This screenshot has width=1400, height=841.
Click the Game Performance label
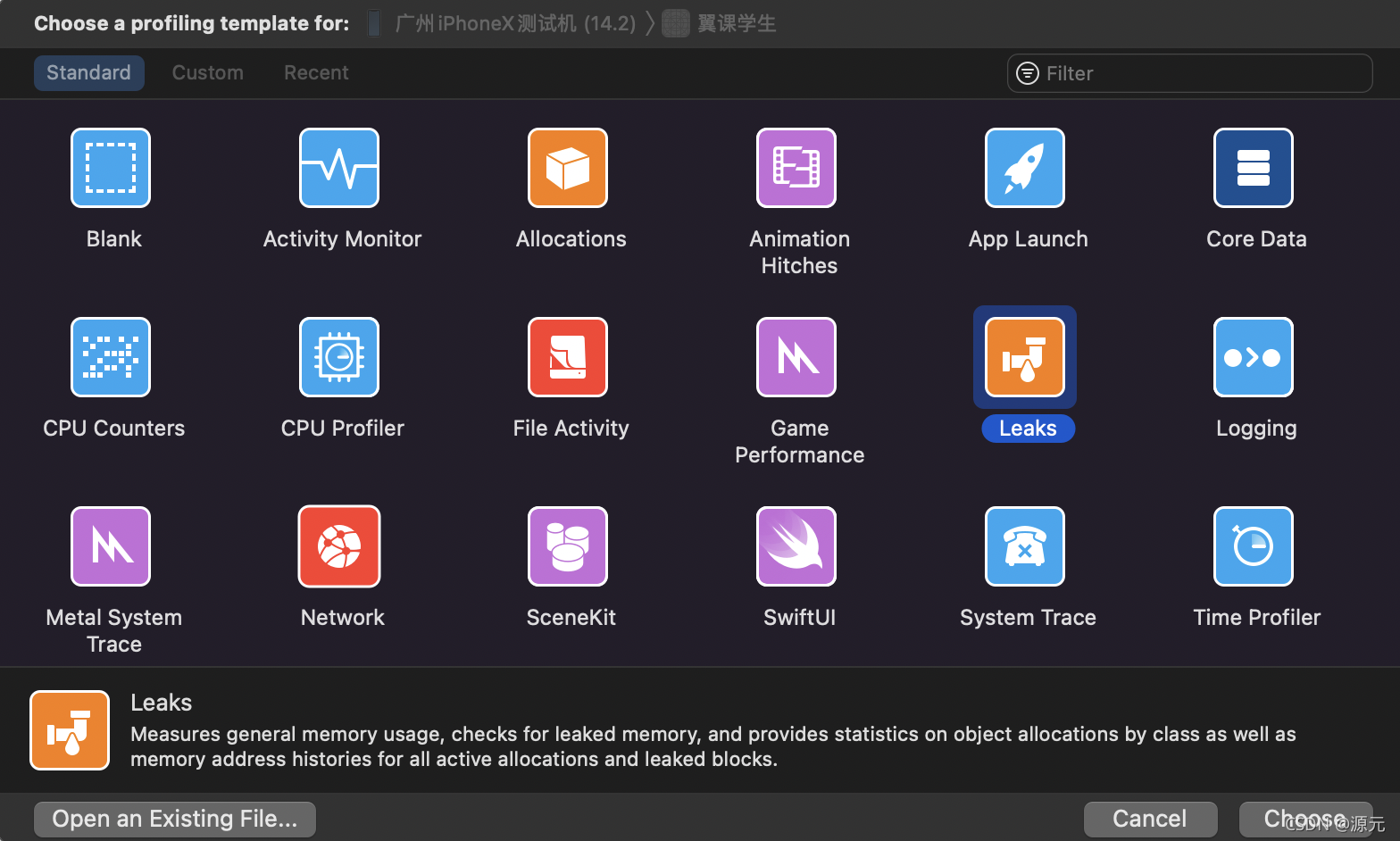pyautogui.click(x=800, y=442)
